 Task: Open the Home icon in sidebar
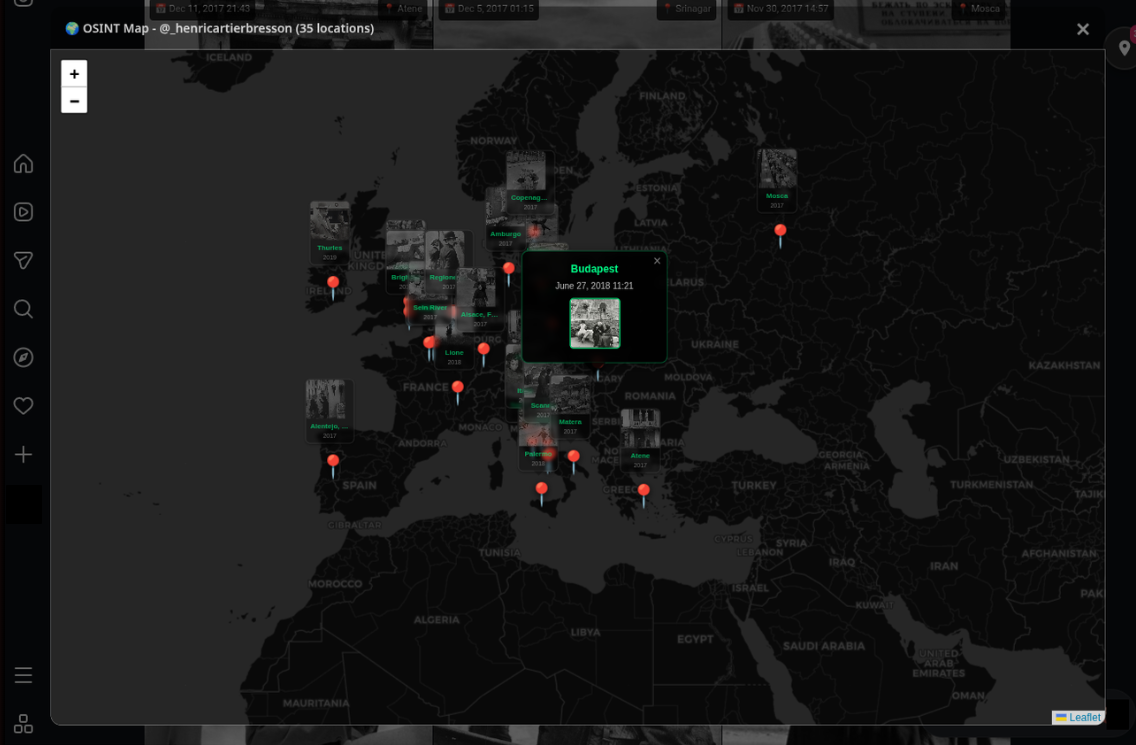click(23, 164)
